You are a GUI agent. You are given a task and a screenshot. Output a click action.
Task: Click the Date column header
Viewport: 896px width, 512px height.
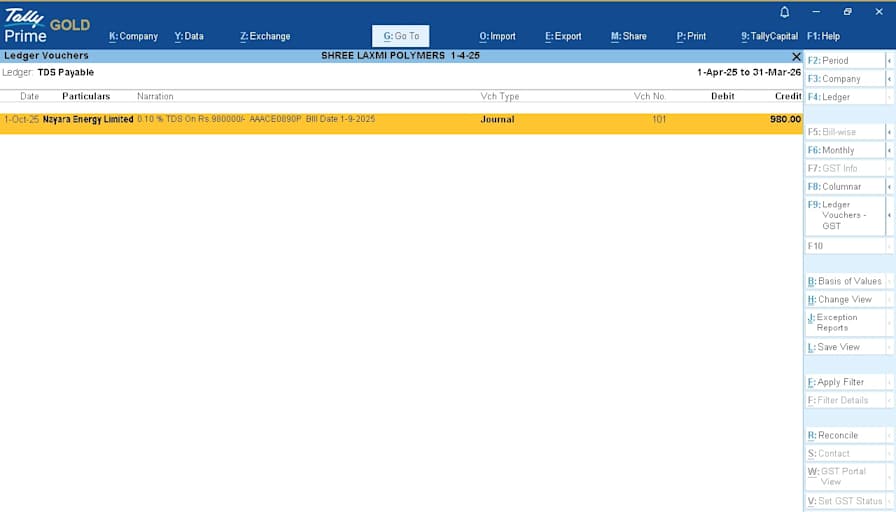coord(30,96)
